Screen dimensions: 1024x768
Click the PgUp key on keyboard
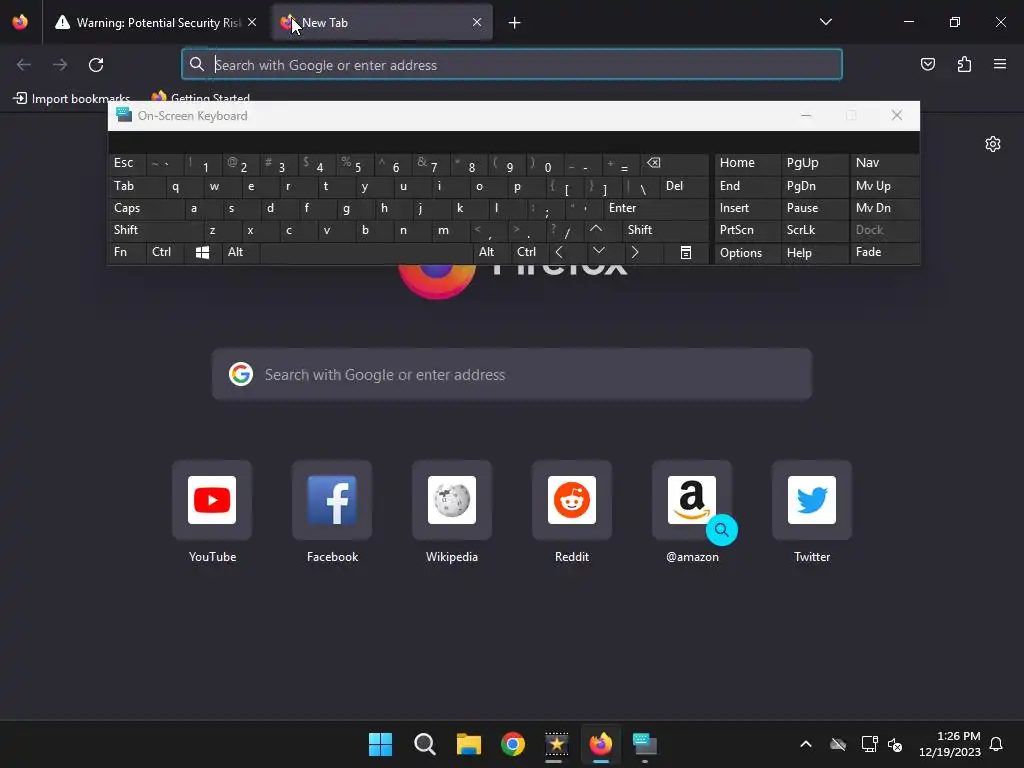point(814,163)
